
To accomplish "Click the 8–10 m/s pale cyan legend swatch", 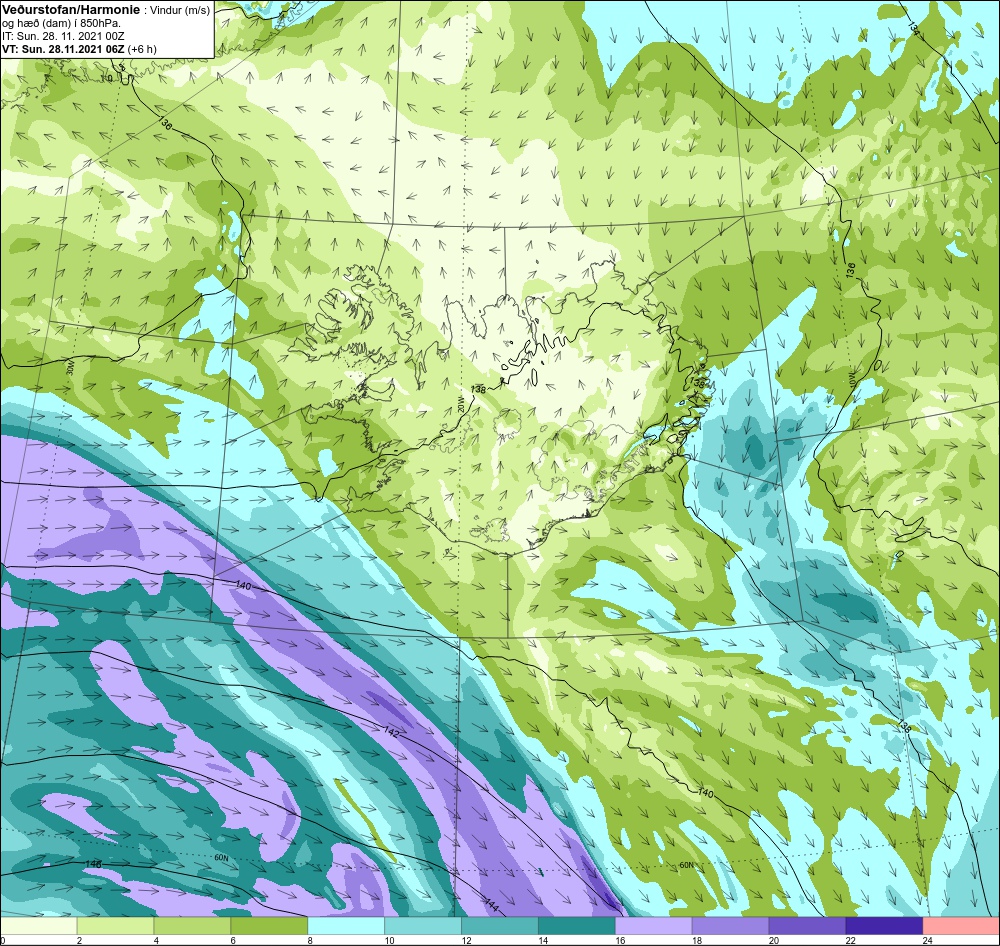I will [346, 925].
